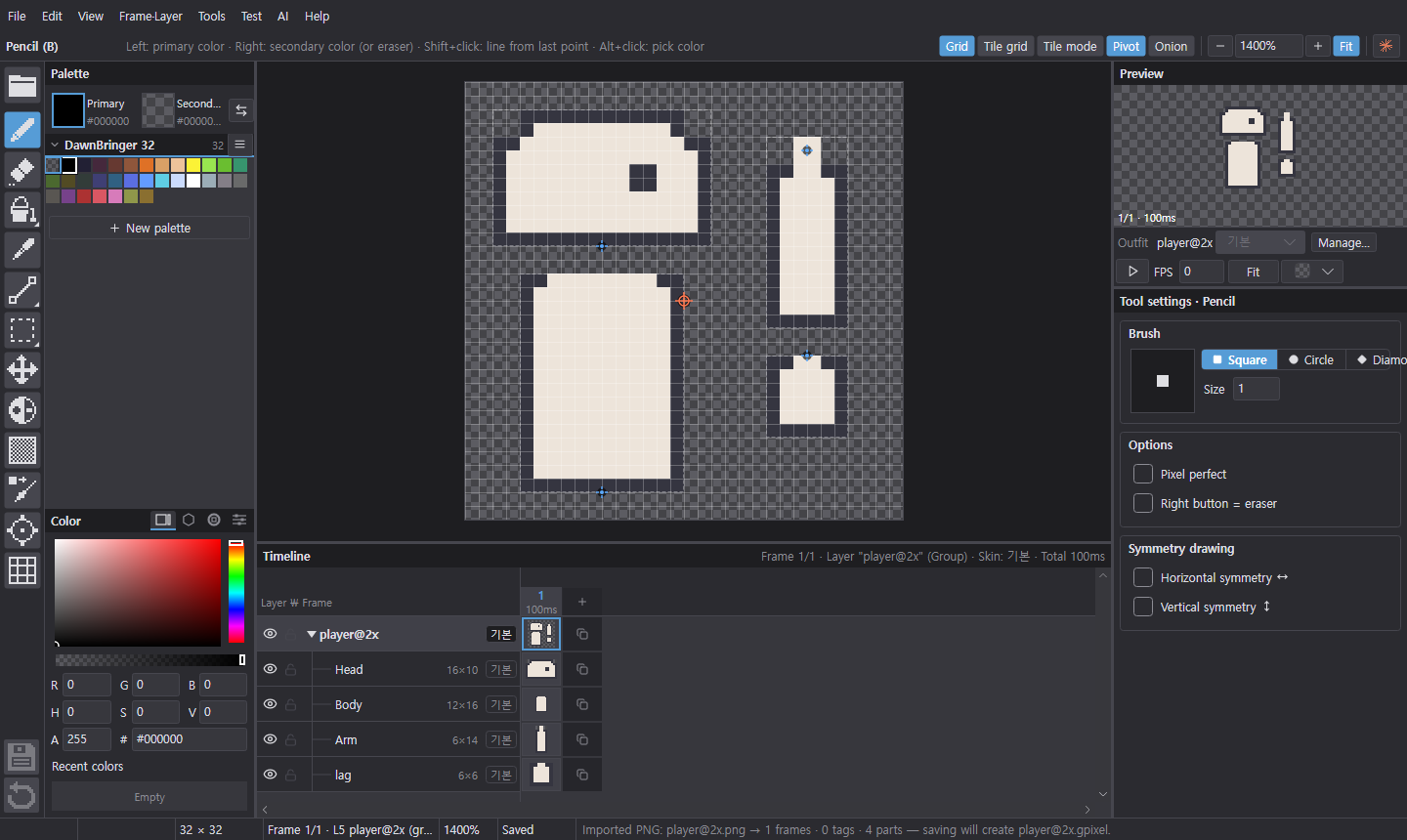1407x840 pixels.
Task: Pick the paint bucket fill tool
Action: [22, 210]
